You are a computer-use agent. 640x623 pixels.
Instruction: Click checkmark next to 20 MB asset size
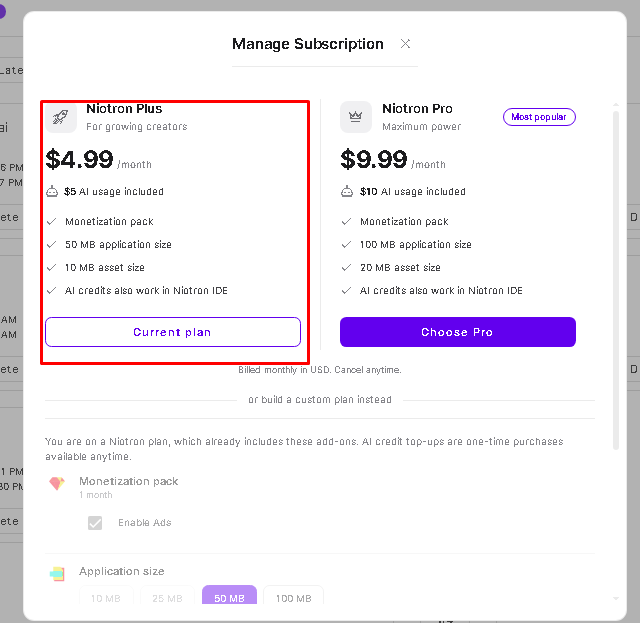pyautogui.click(x=347, y=267)
